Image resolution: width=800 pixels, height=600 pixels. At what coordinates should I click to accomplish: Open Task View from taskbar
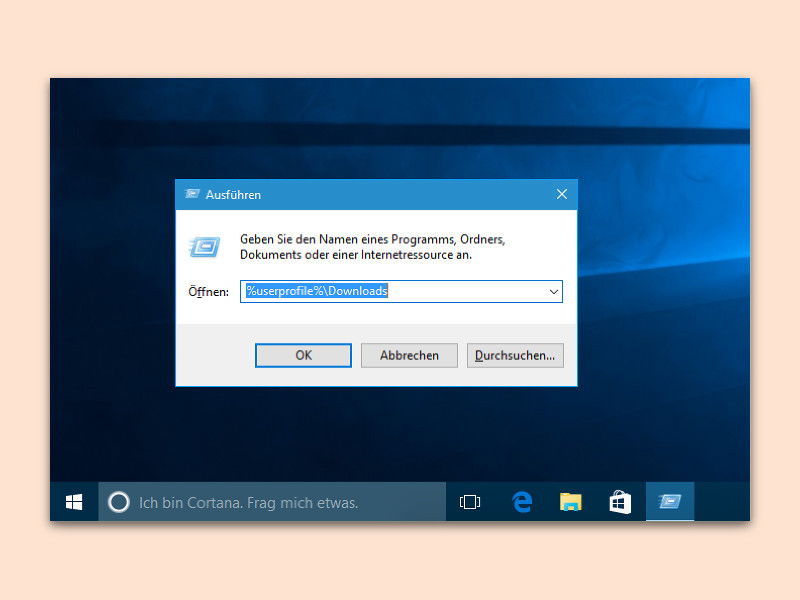click(469, 502)
